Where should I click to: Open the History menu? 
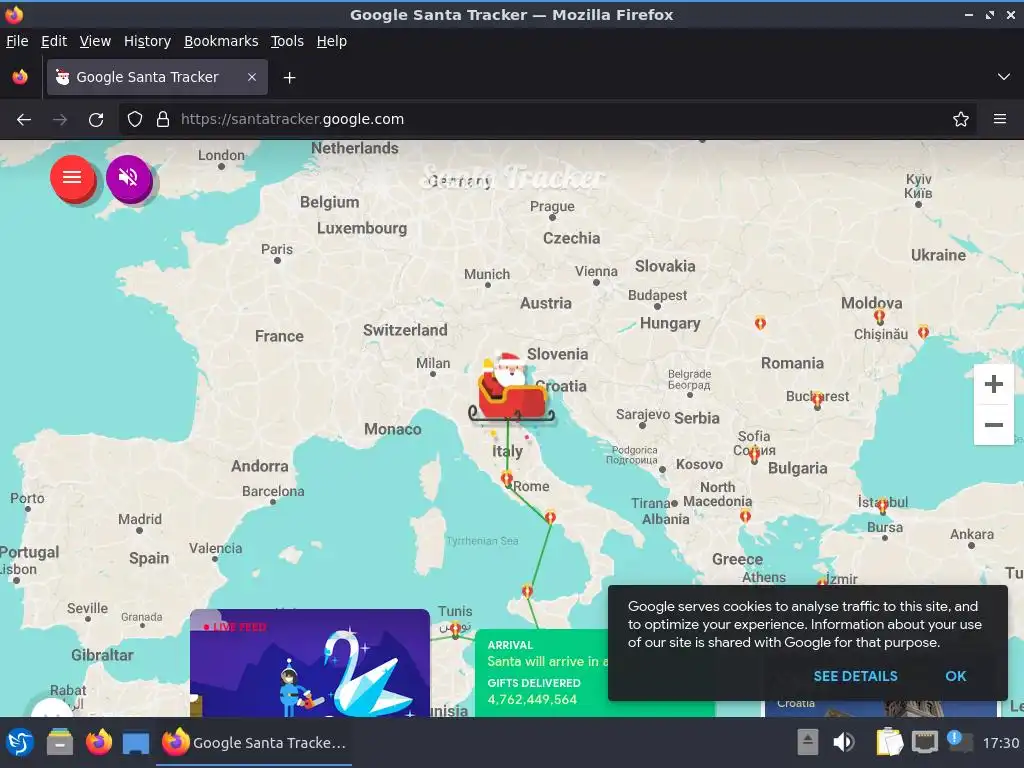point(148,41)
